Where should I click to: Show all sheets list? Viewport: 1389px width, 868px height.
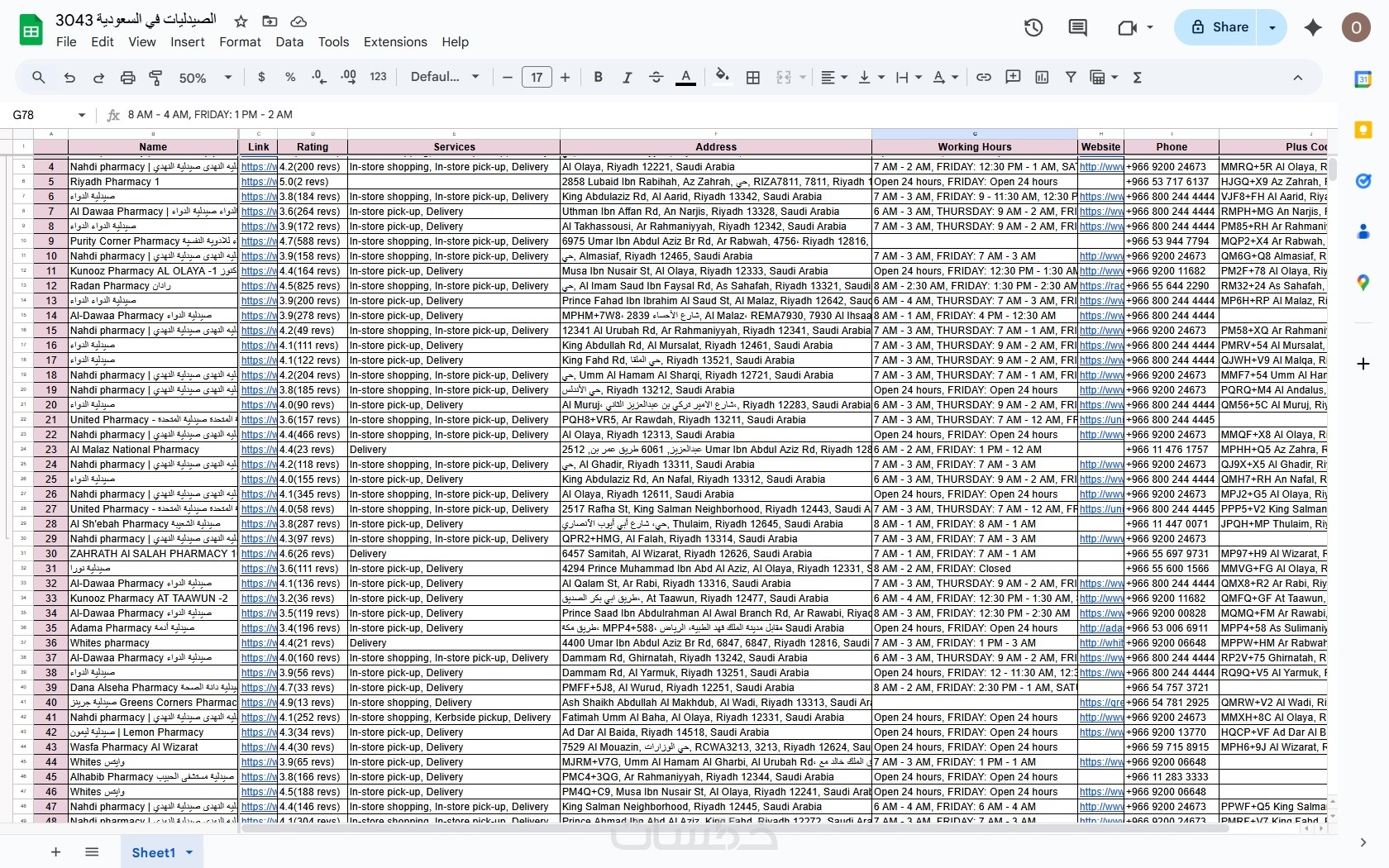coord(92,852)
